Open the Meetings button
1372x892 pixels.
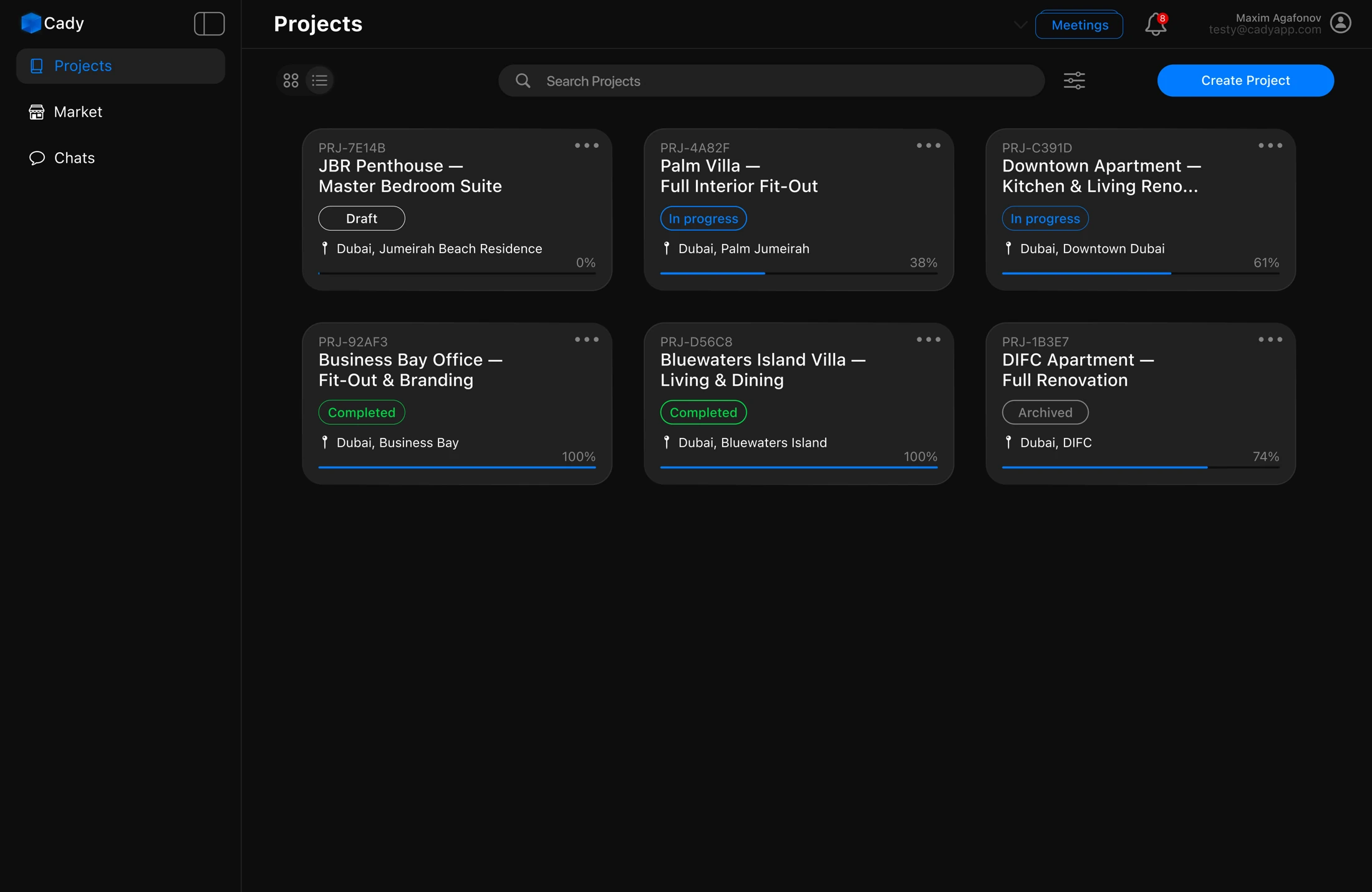coord(1079,25)
